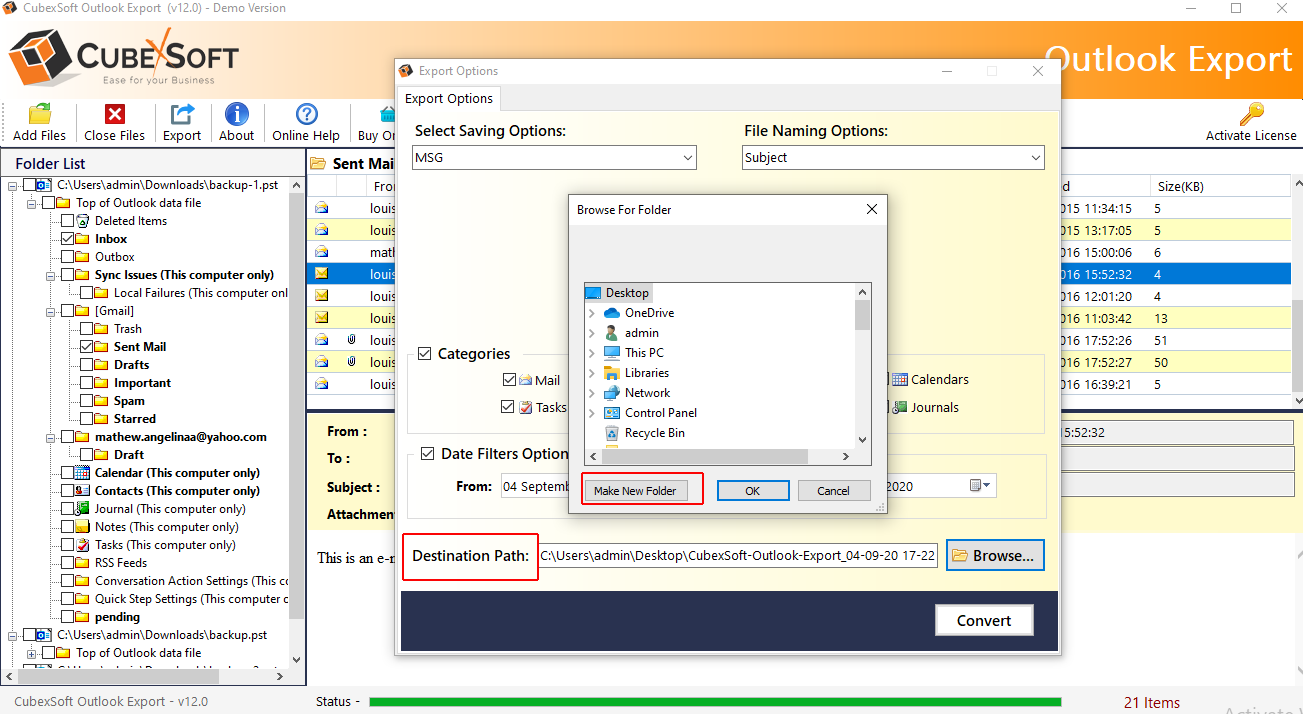
Task: Click the Browse... button
Action: coord(995,556)
